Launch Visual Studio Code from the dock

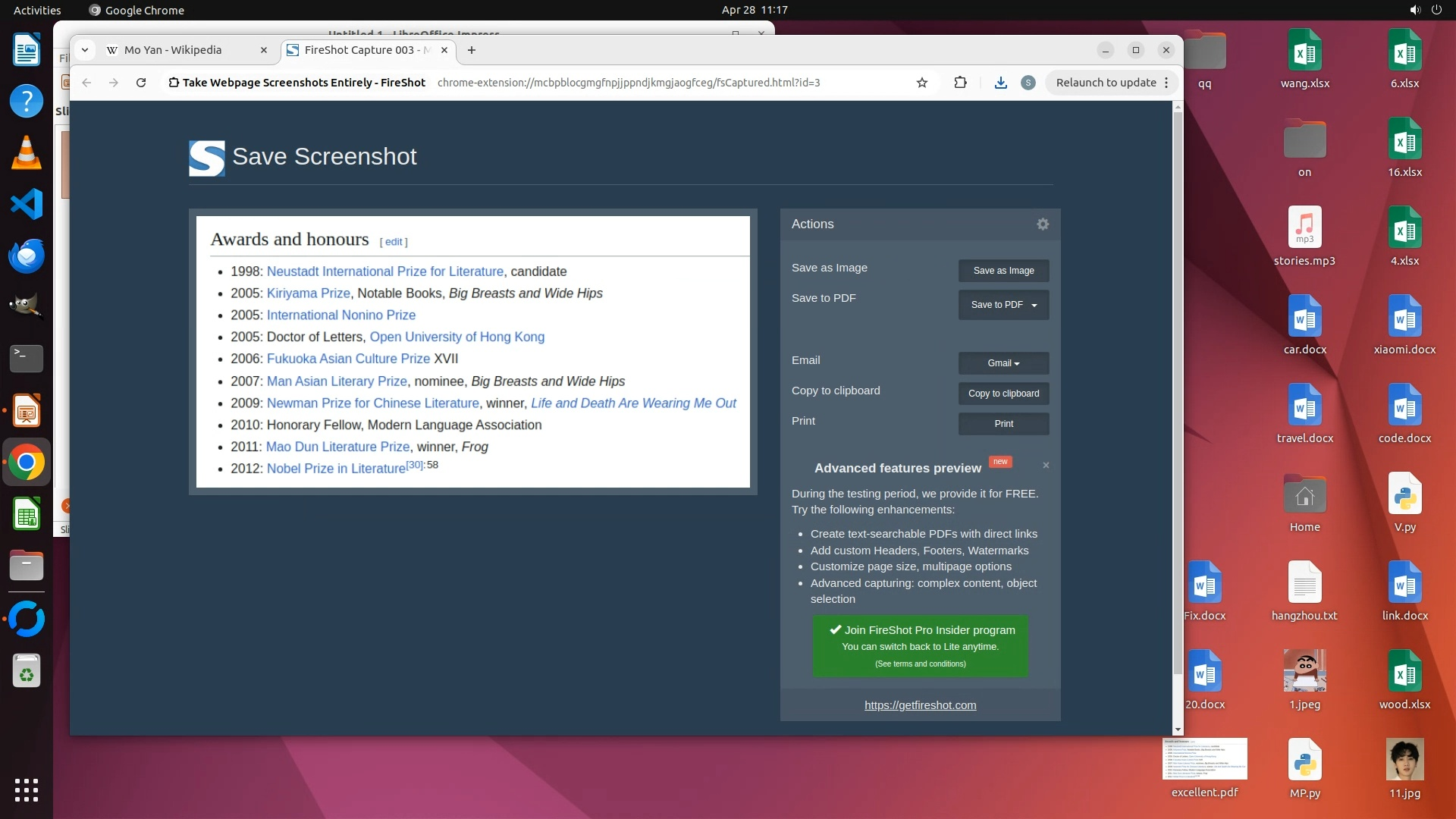point(27,205)
